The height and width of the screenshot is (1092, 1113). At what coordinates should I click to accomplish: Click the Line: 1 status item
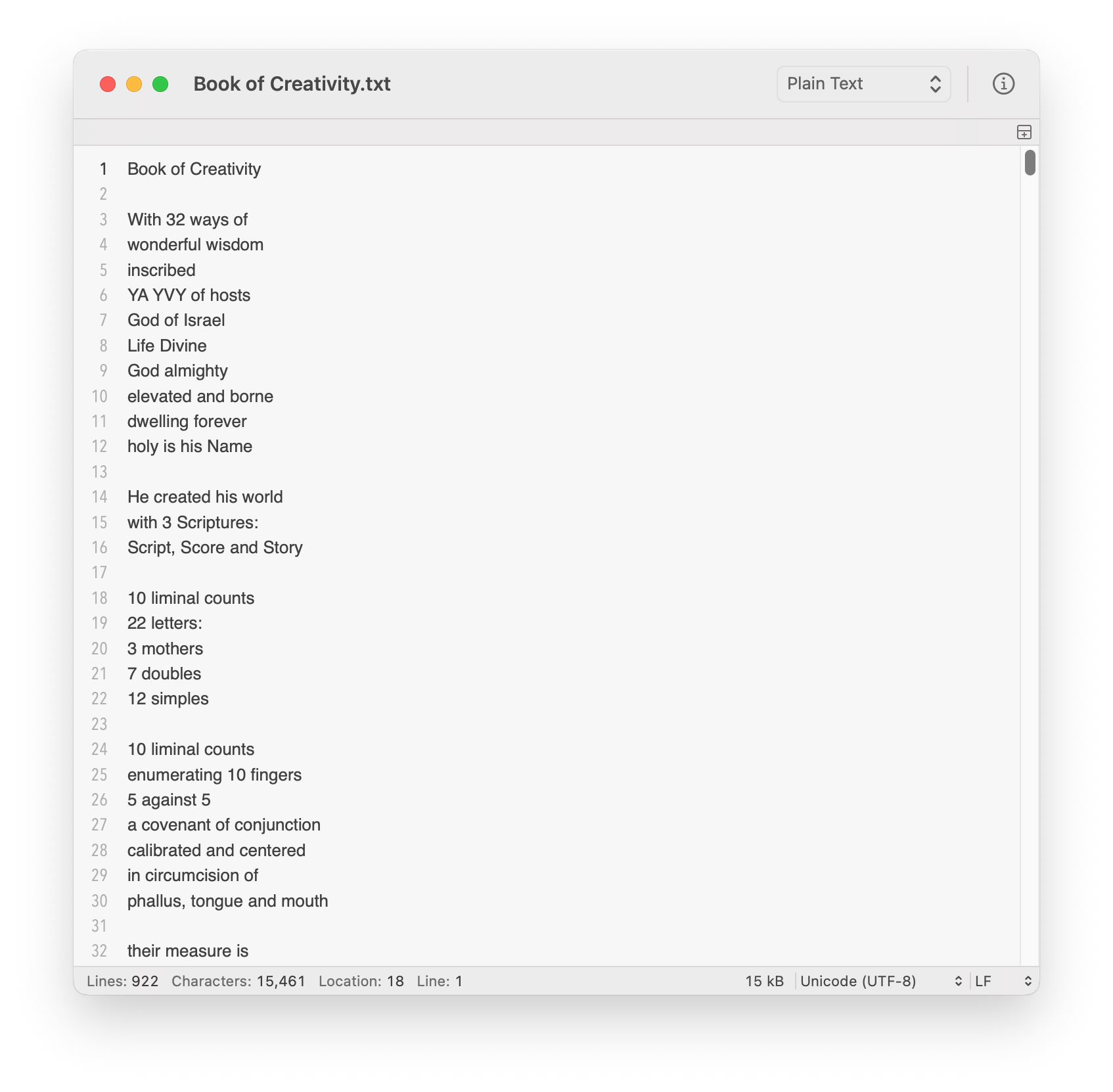pyautogui.click(x=440, y=981)
